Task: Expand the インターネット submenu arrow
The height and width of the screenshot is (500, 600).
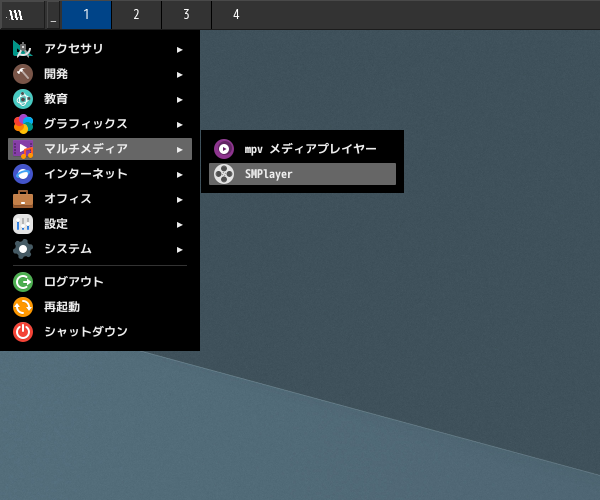Action: tap(179, 175)
